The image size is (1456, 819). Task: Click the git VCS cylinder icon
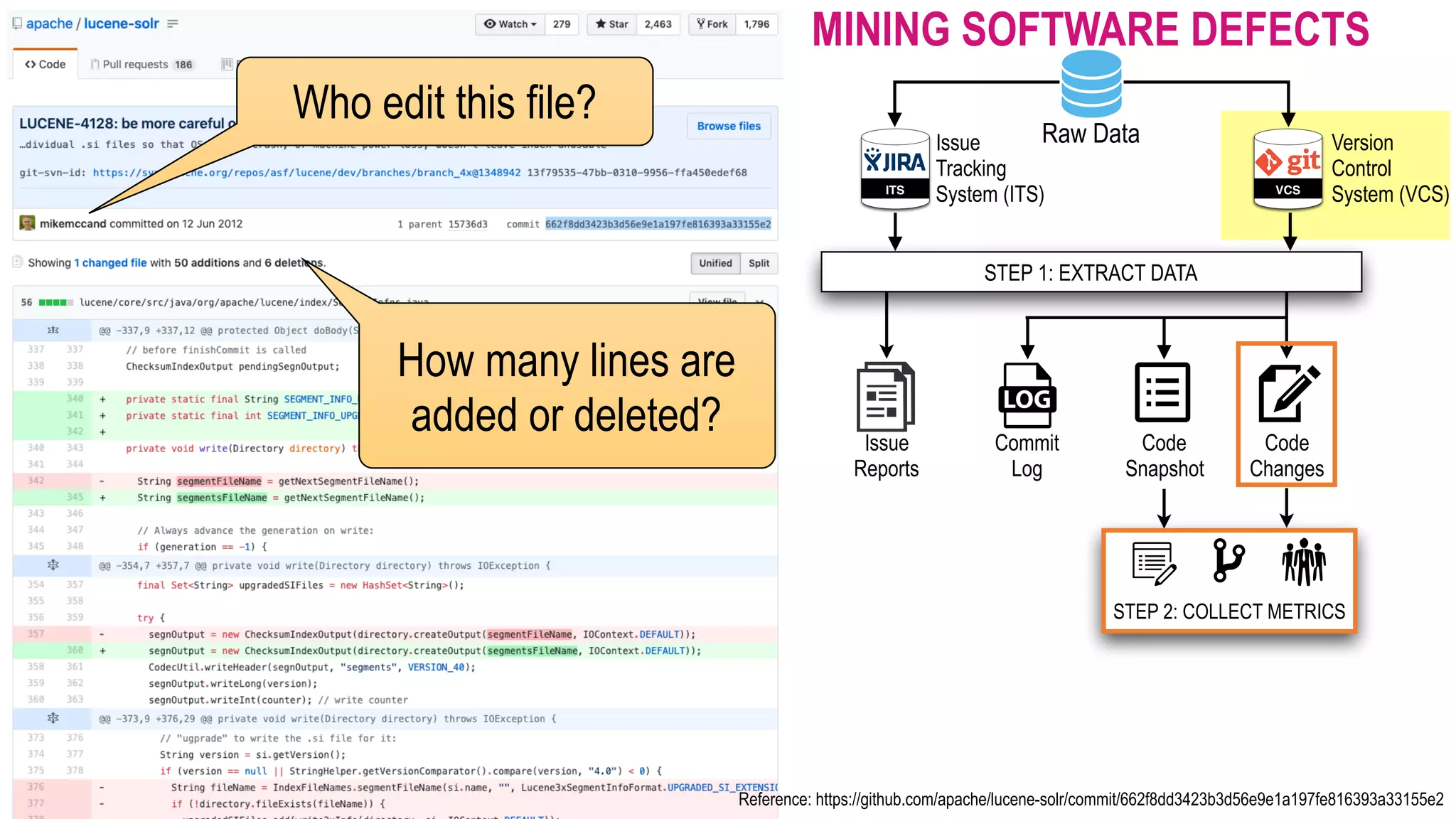[x=1288, y=170]
